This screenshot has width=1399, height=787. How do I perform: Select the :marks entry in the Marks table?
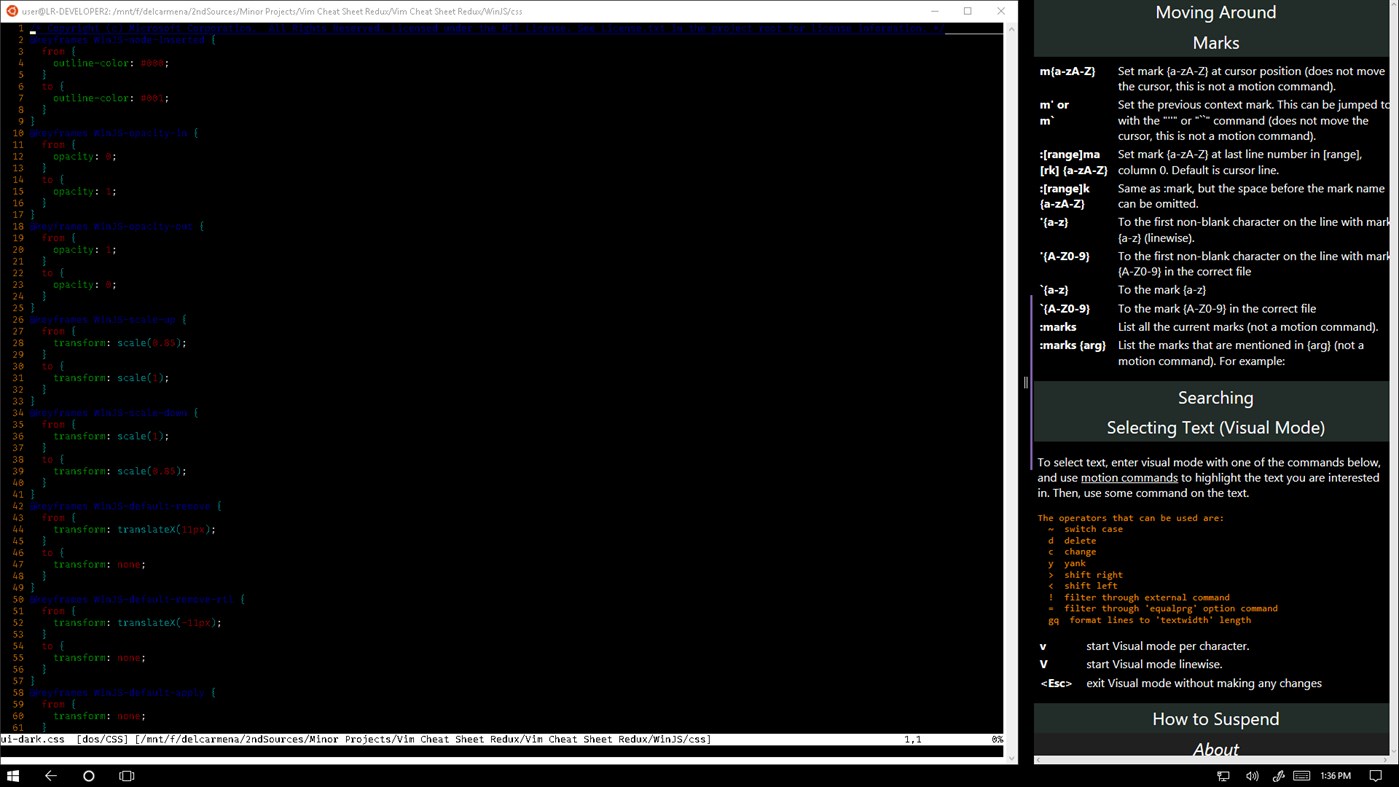tap(1058, 326)
